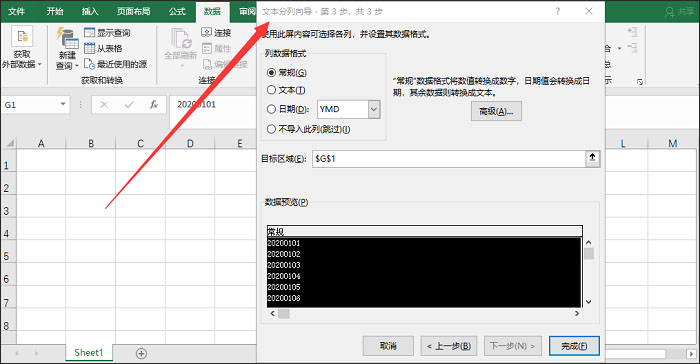
Task: Select column A header
Action: [41, 143]
